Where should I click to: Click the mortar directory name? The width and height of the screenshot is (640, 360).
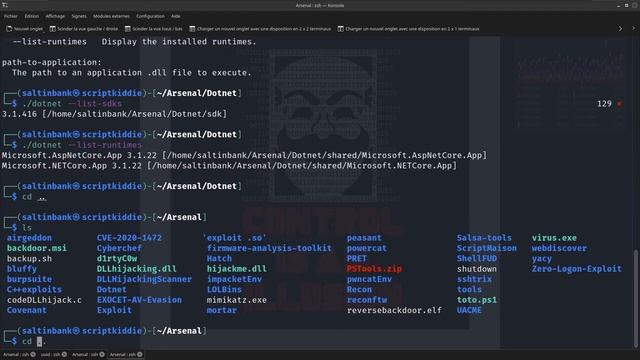[x=222, y=310]
